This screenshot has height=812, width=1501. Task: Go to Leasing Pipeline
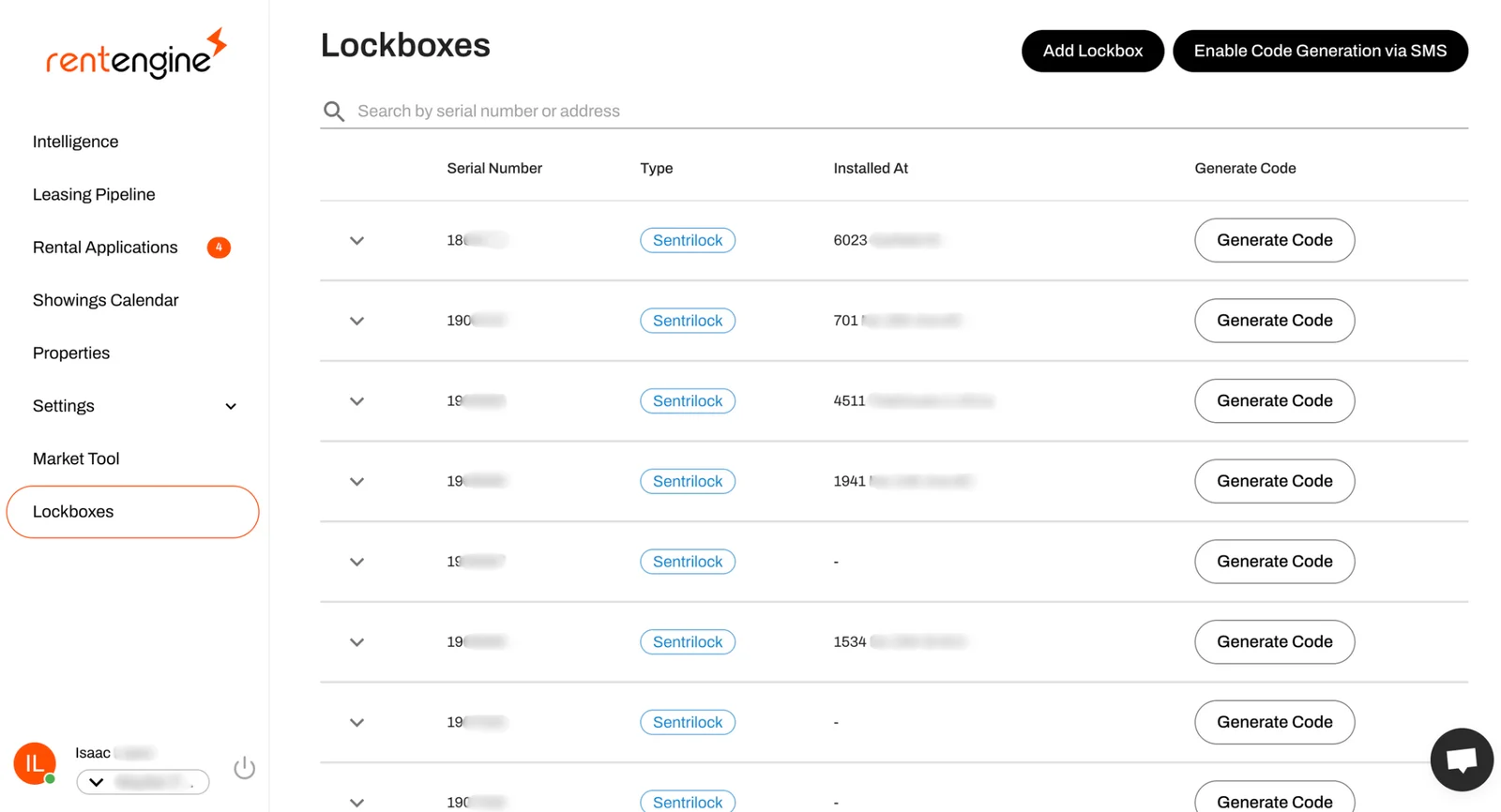click(x=94, y=194)
